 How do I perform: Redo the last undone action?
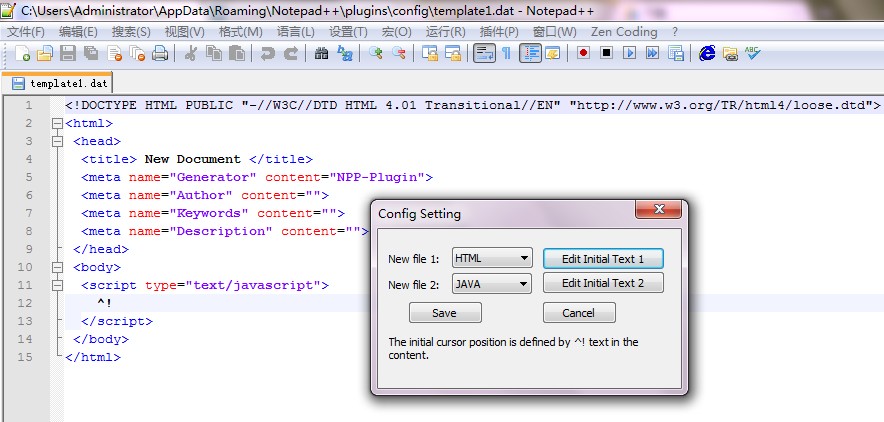291,54
